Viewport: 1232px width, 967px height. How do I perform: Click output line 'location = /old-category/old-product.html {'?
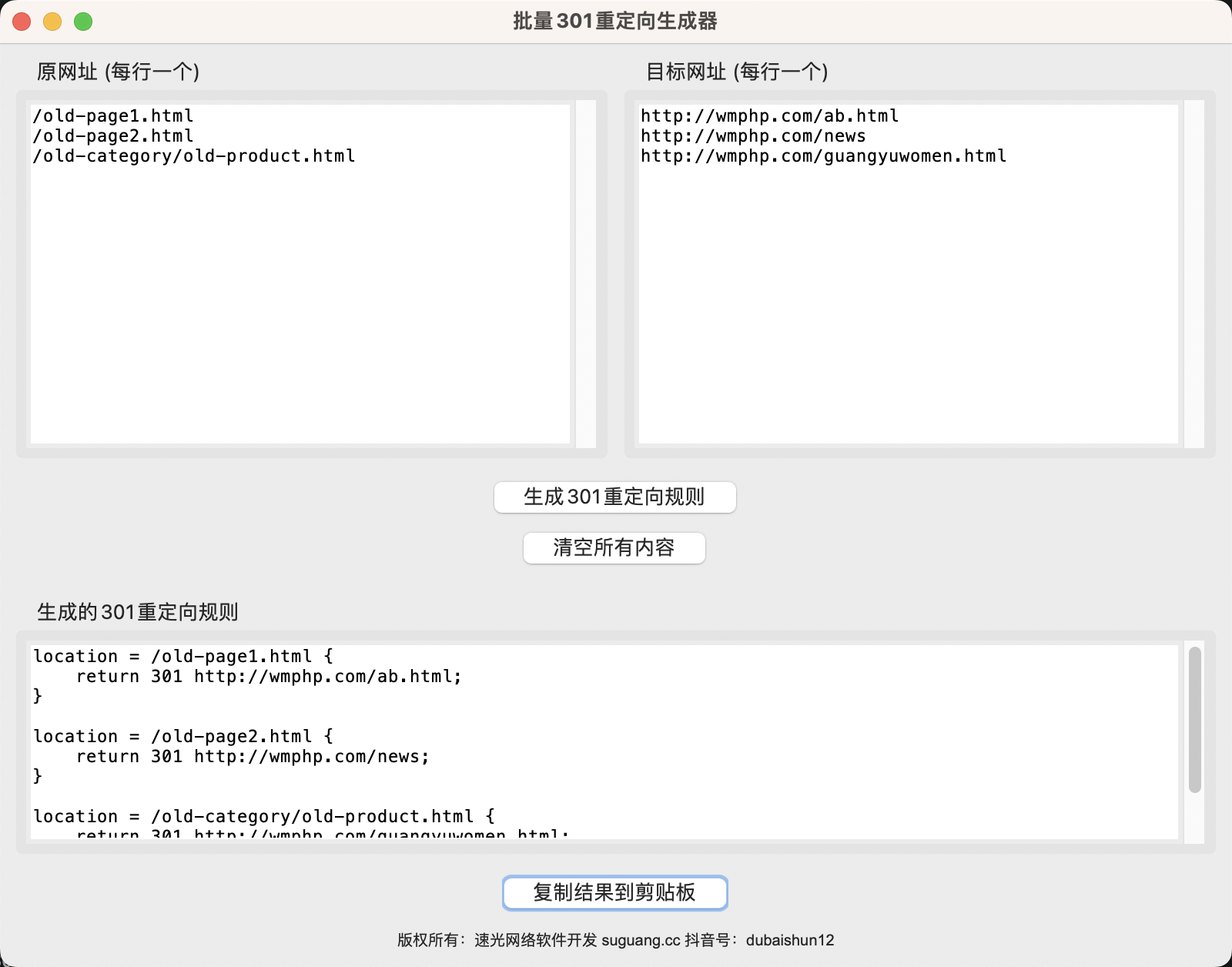click(264, 816)
